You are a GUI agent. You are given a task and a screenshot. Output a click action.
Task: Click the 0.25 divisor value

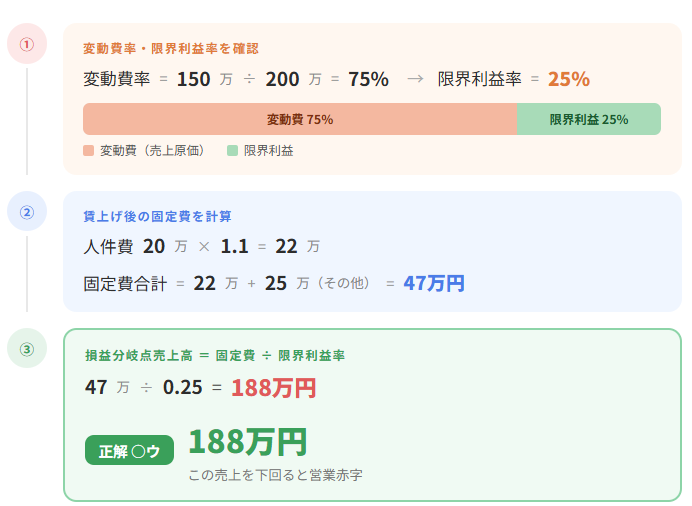183,387
